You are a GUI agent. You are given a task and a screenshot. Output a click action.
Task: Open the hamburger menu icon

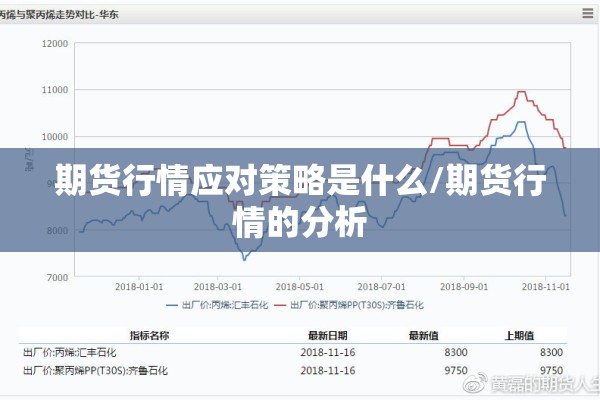[587, 13]
